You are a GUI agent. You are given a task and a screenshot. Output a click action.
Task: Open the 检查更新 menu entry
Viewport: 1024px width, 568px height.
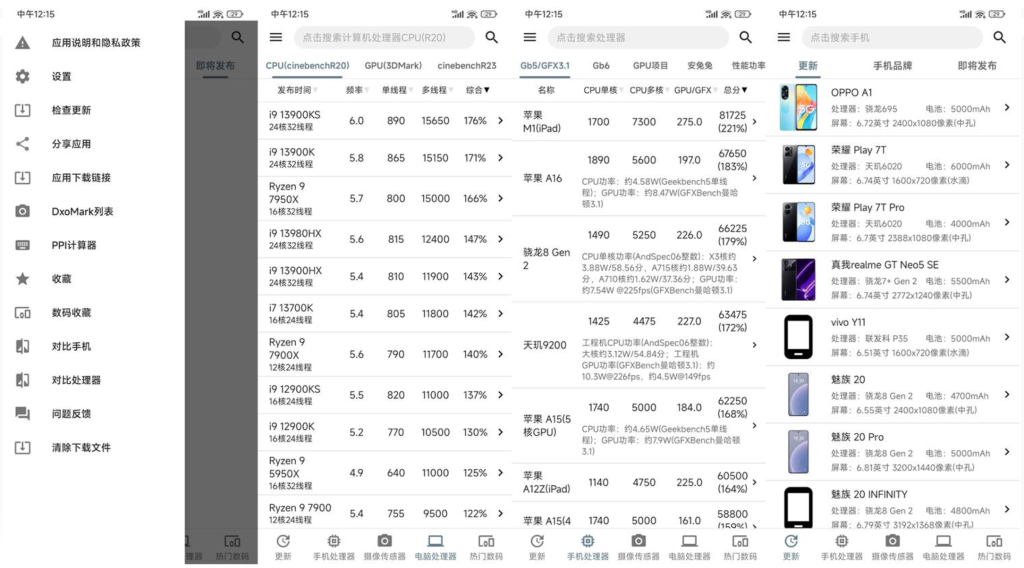pos(71,110)
